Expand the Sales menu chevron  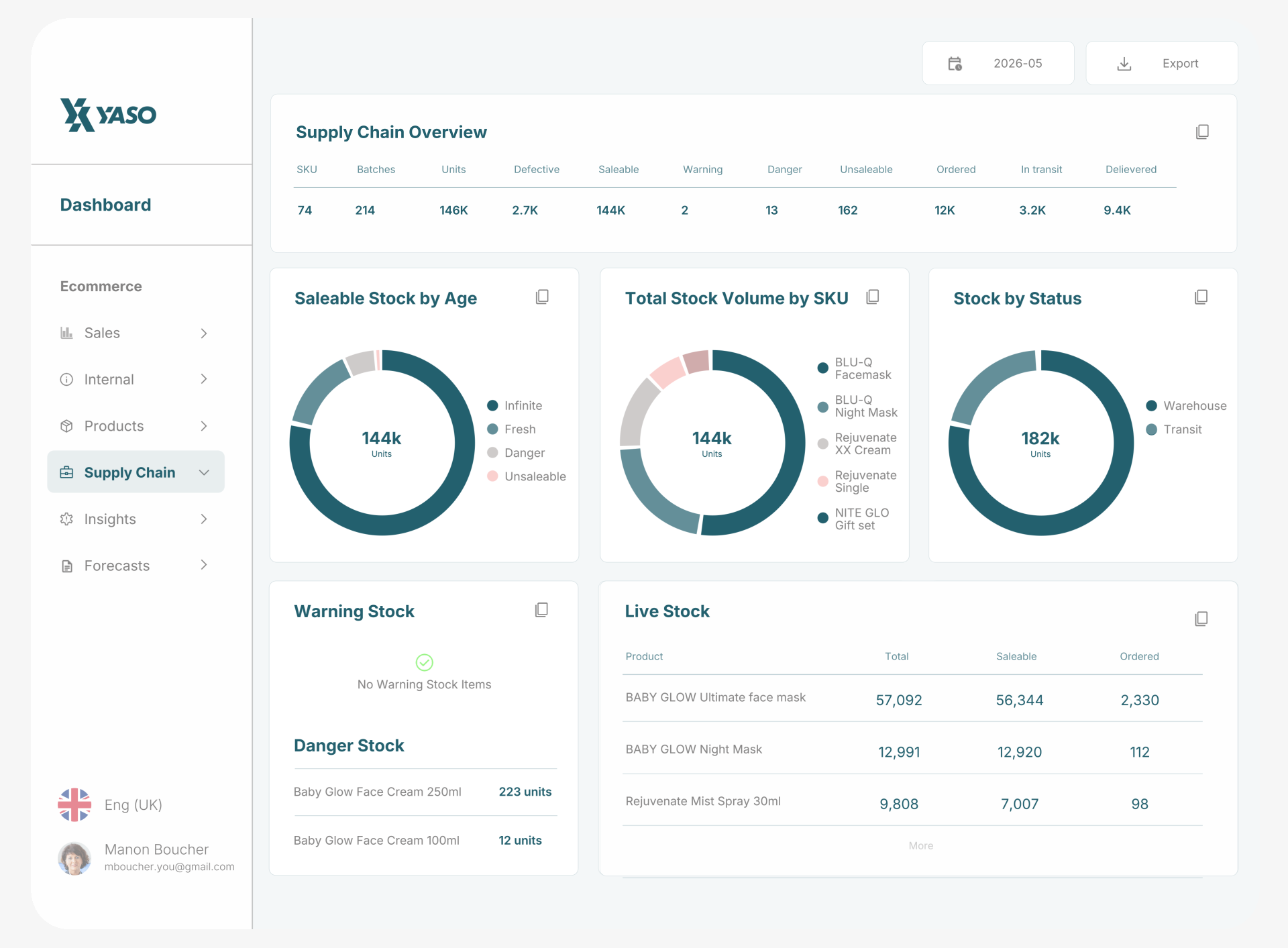pos(204,333)
